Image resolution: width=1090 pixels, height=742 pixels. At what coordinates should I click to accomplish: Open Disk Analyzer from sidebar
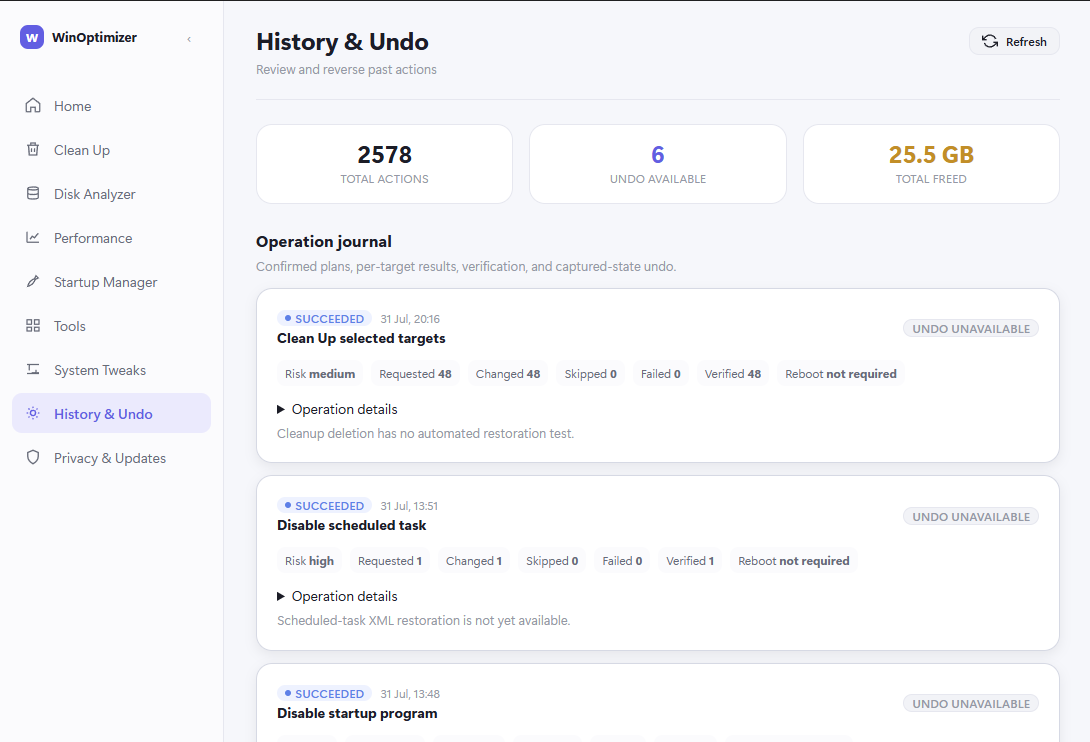[x=111, y=194]
